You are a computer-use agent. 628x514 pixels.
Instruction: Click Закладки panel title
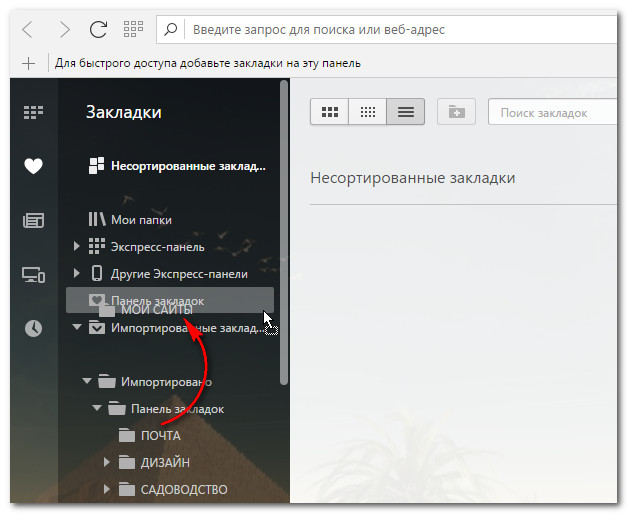coord(124,112)
